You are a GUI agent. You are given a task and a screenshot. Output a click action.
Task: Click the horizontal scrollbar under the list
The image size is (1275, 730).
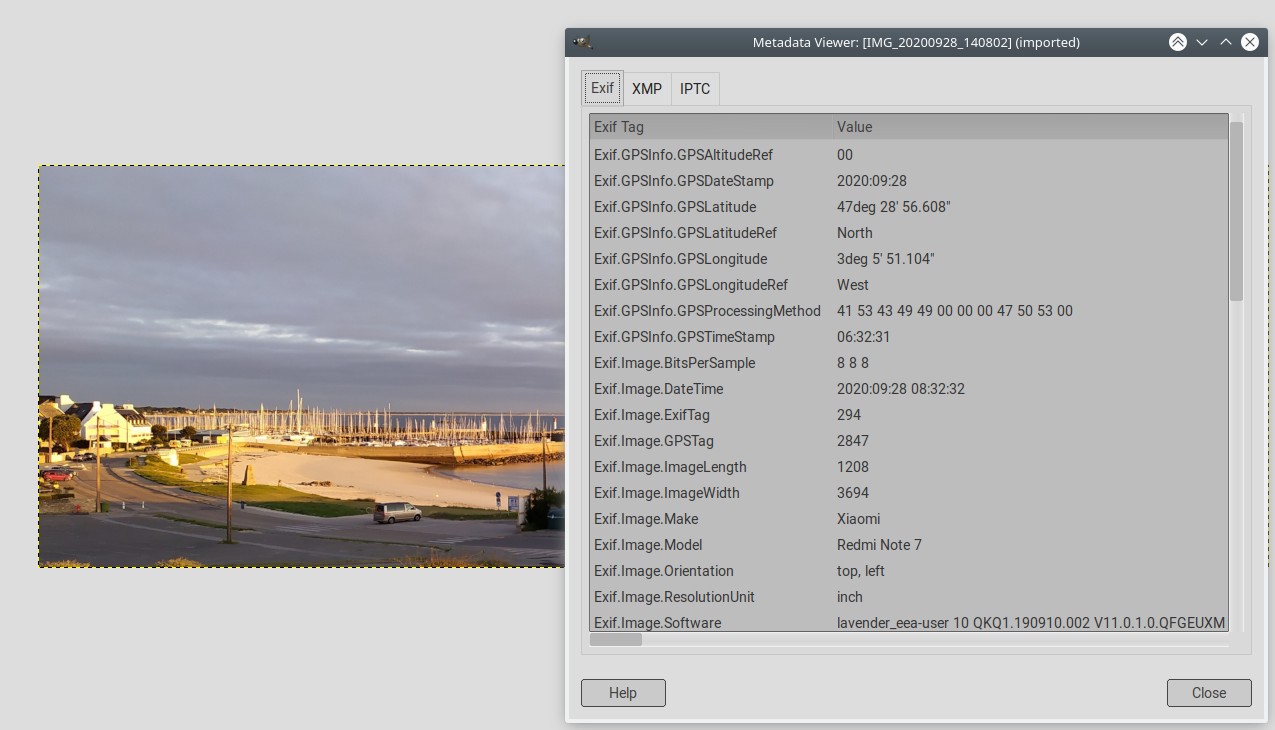(616, 639)
